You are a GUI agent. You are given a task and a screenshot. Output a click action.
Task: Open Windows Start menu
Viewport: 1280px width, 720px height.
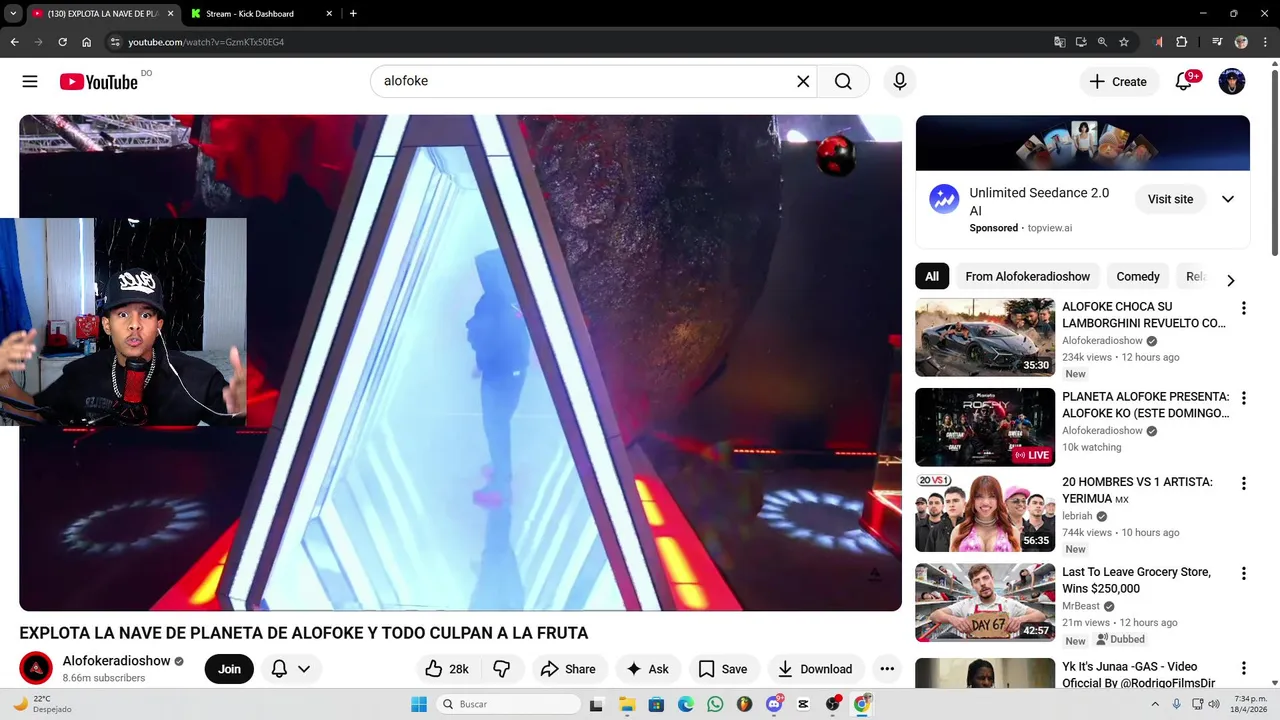pyautogui.click(x=419, y=704)
